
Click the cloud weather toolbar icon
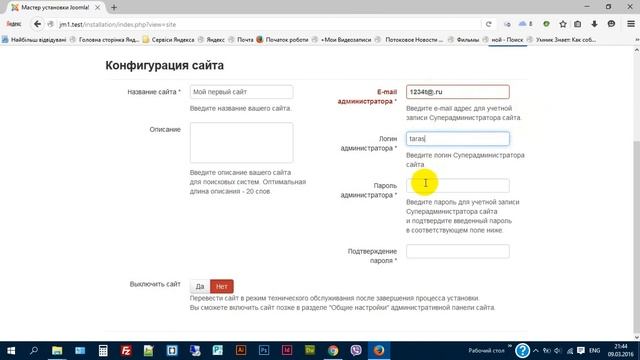tap(525, 24)
